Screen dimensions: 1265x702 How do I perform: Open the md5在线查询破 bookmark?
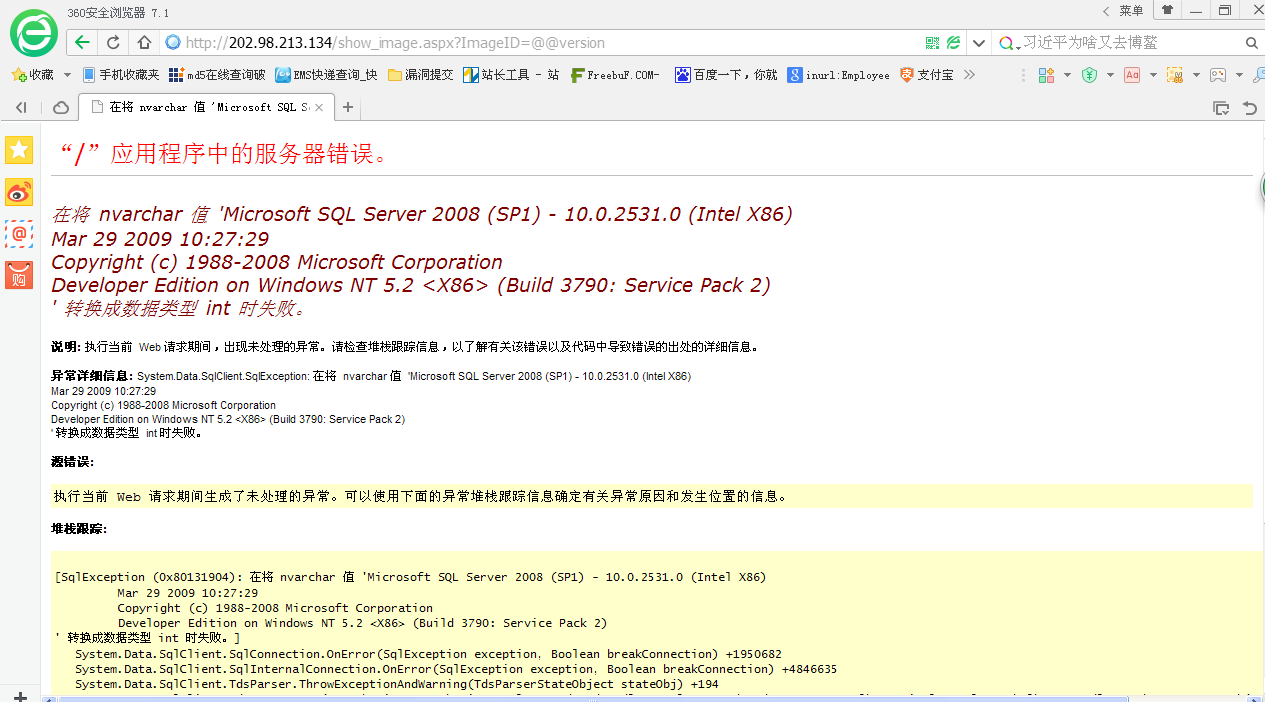(x=217, y=75)
